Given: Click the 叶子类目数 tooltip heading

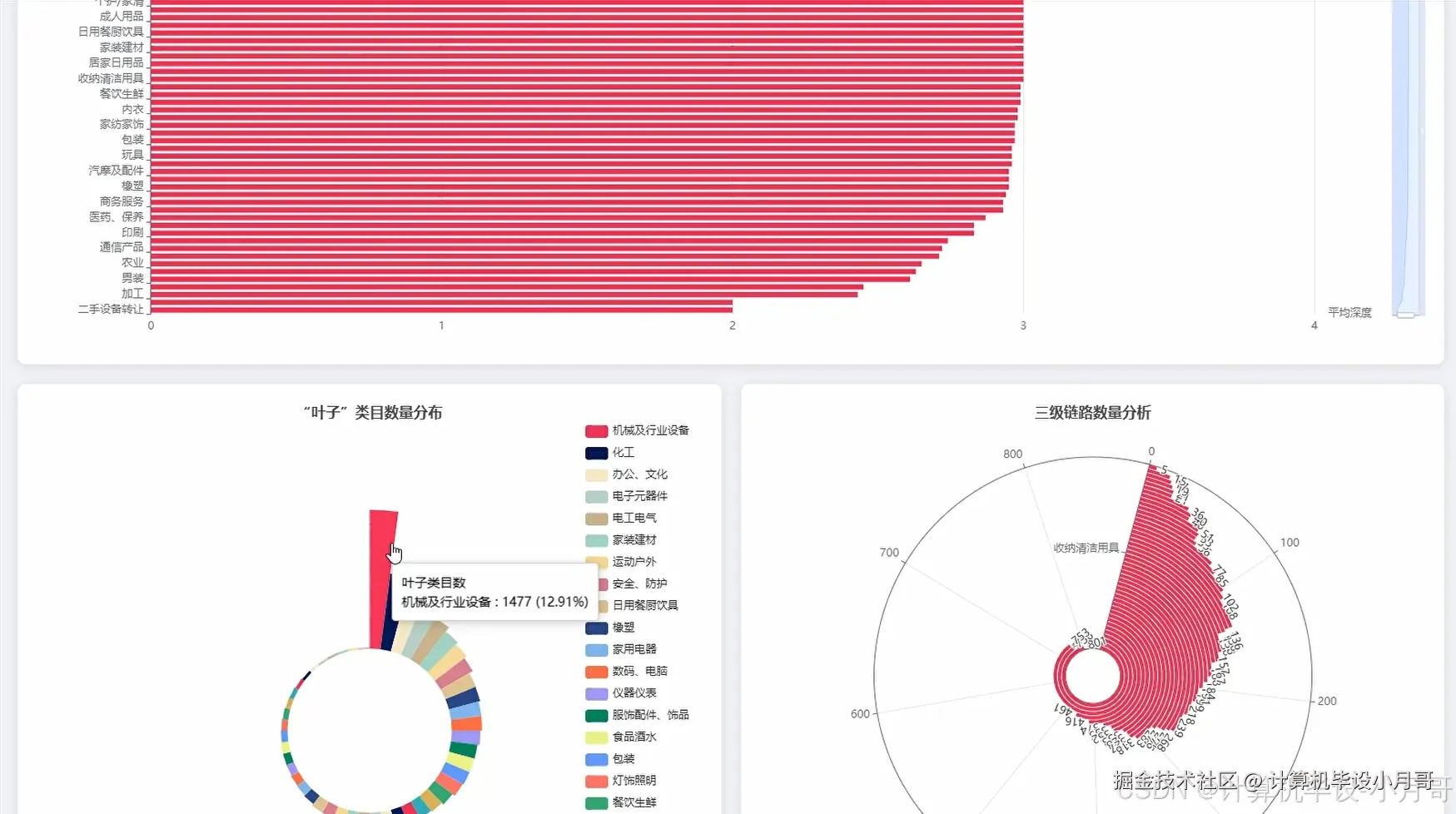Looking at the screenshot, I should [x=434, y=583].
